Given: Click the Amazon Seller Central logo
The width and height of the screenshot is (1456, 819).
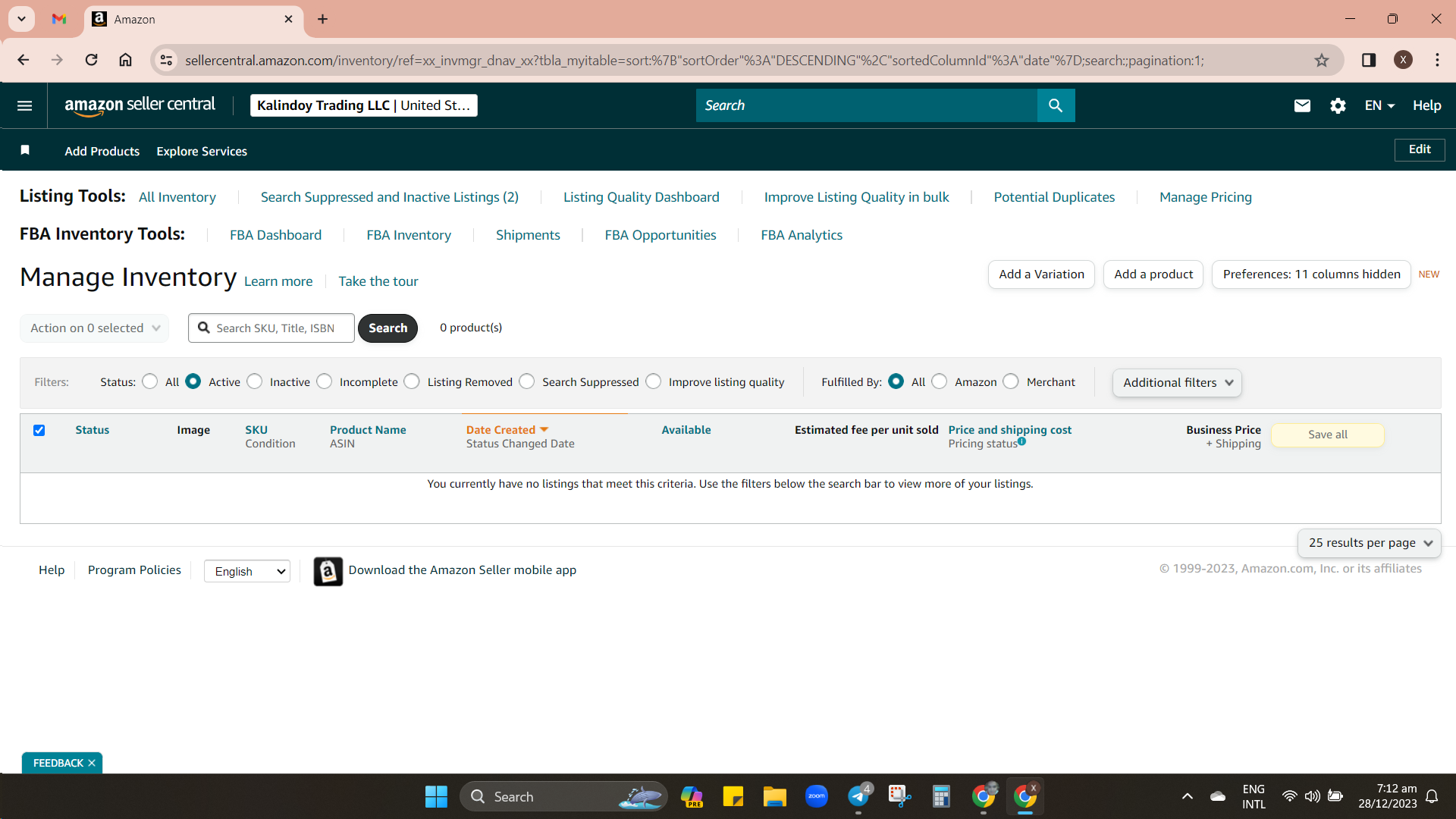Looking at the screenshot, I should [x=140, y=105].
